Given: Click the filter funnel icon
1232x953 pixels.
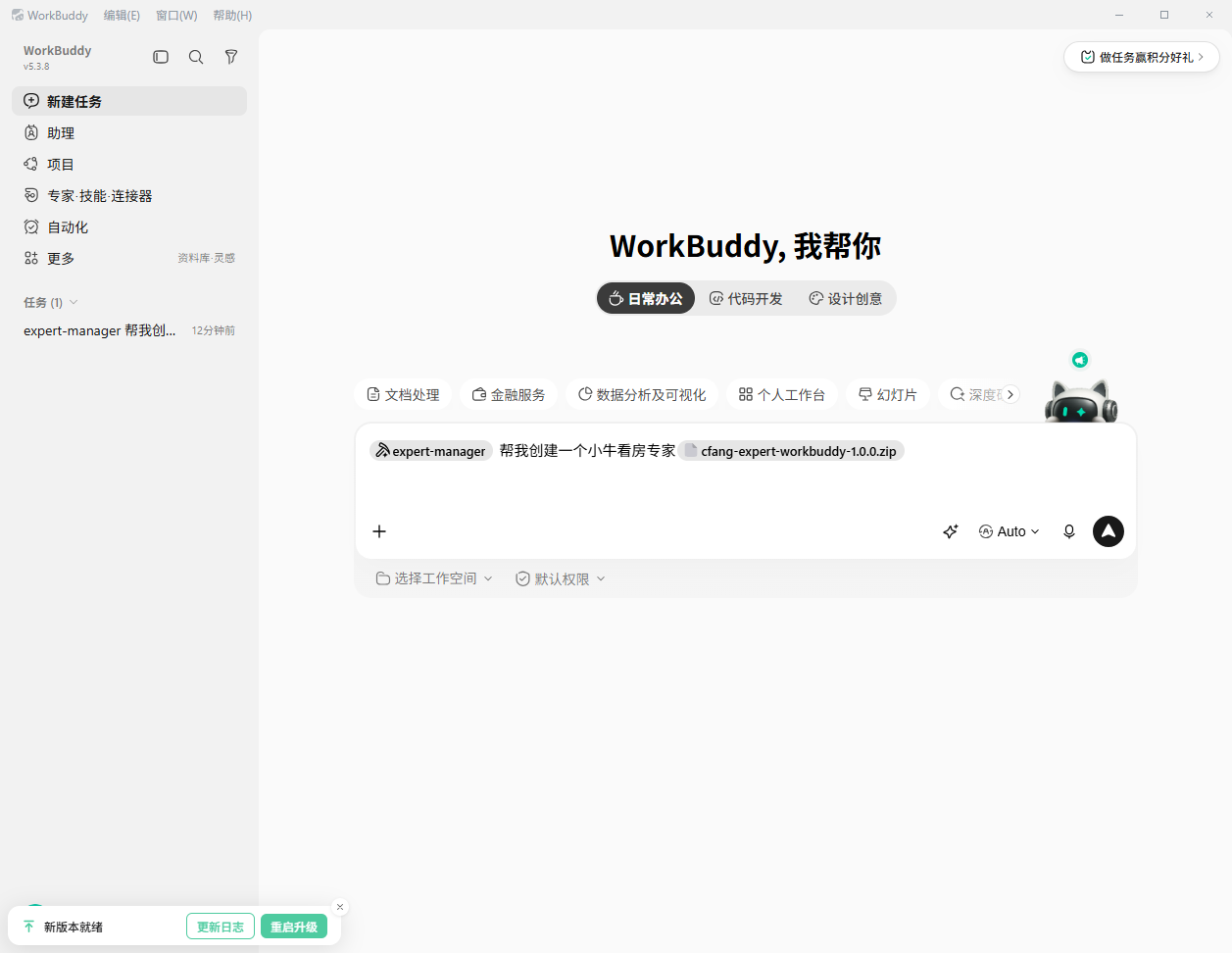Looking at the screenshot, I should point(231,57).
